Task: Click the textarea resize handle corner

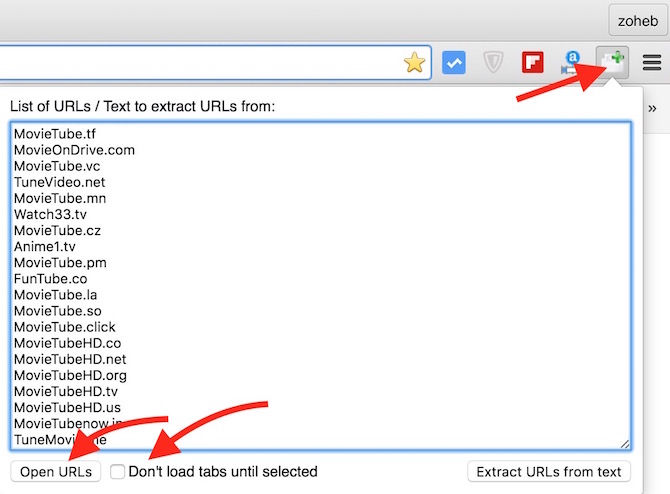Action: (625, 444)
